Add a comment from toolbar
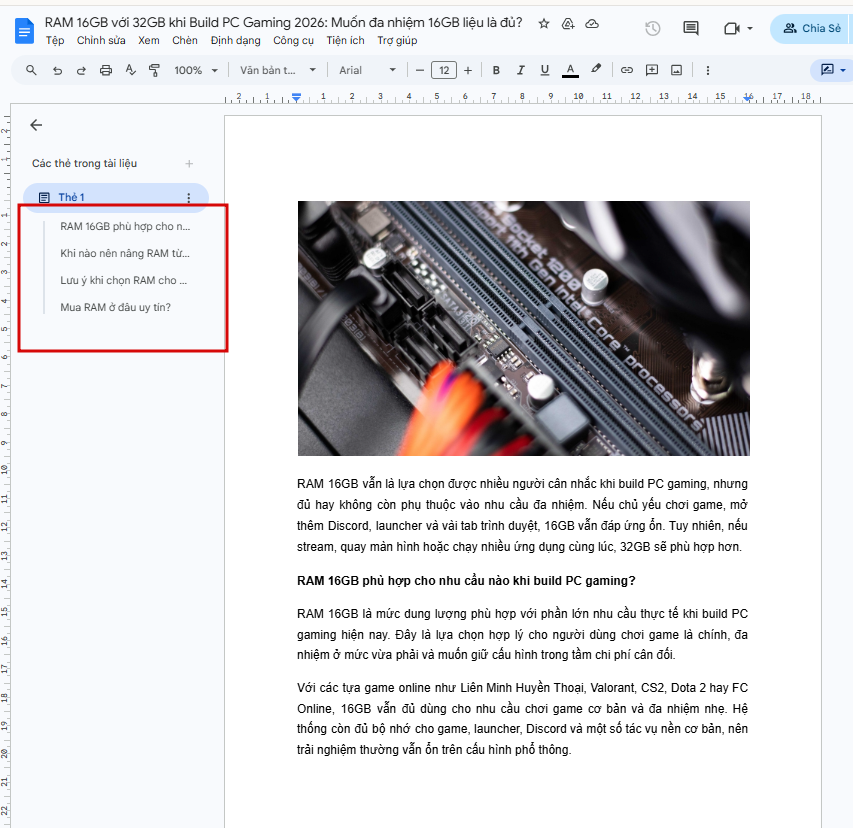The width and height of the screenshot is (853, 828). coord(652,70)
